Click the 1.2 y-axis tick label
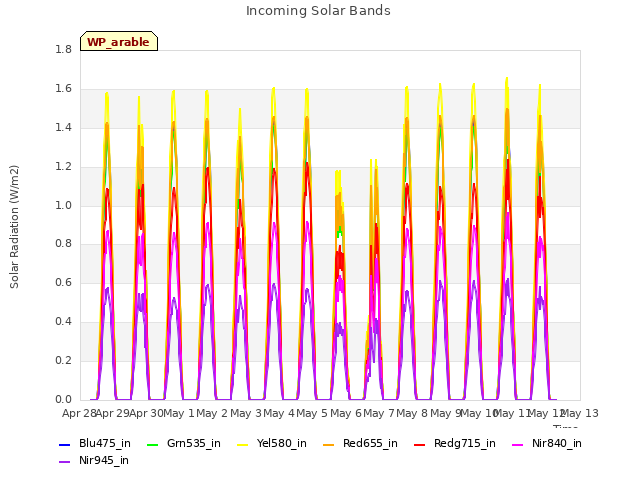 pyautogui.click(x=63, y=167)
